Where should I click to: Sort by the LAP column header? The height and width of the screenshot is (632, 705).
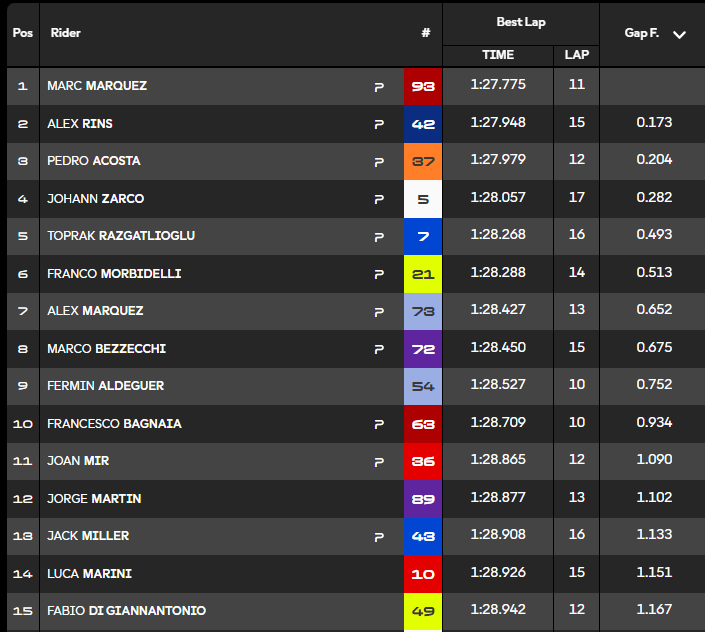click(576, 55)
